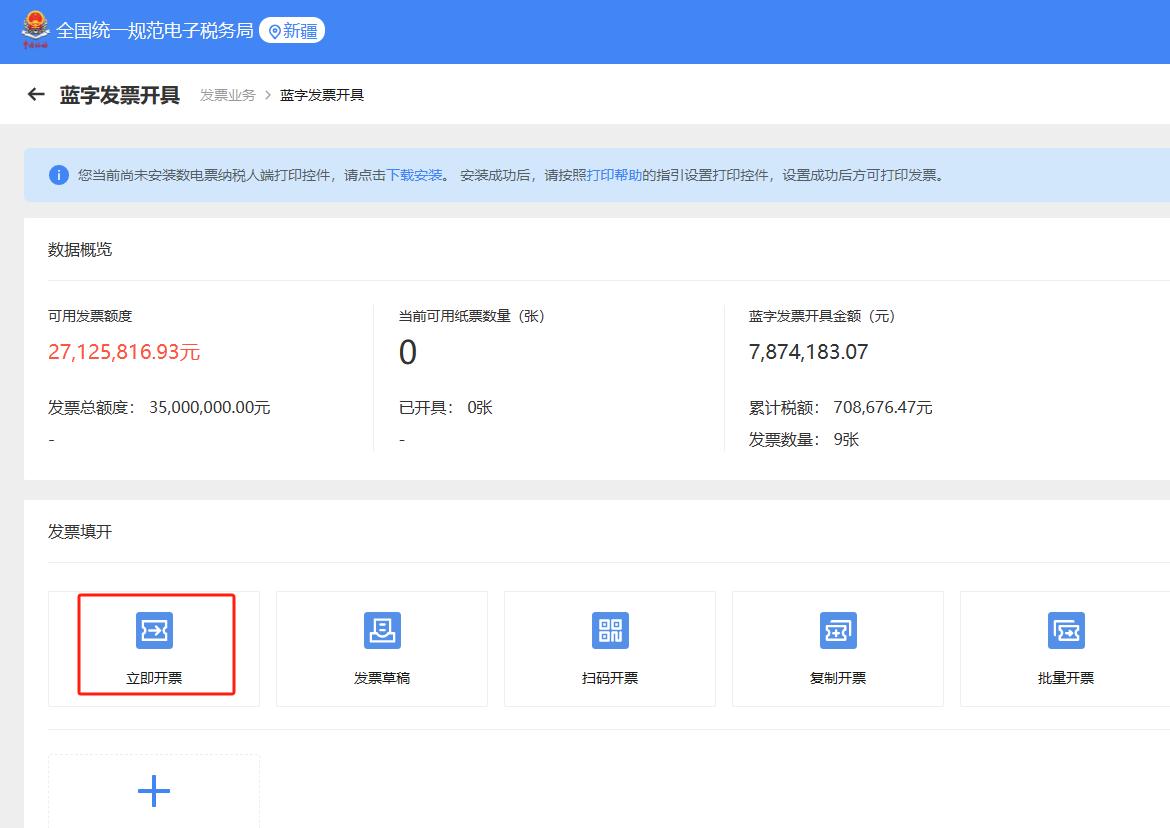Click the 0张 issued count
Image resolution: width=1170 pixels, height=828 pixels.
[x=480, y=407]
